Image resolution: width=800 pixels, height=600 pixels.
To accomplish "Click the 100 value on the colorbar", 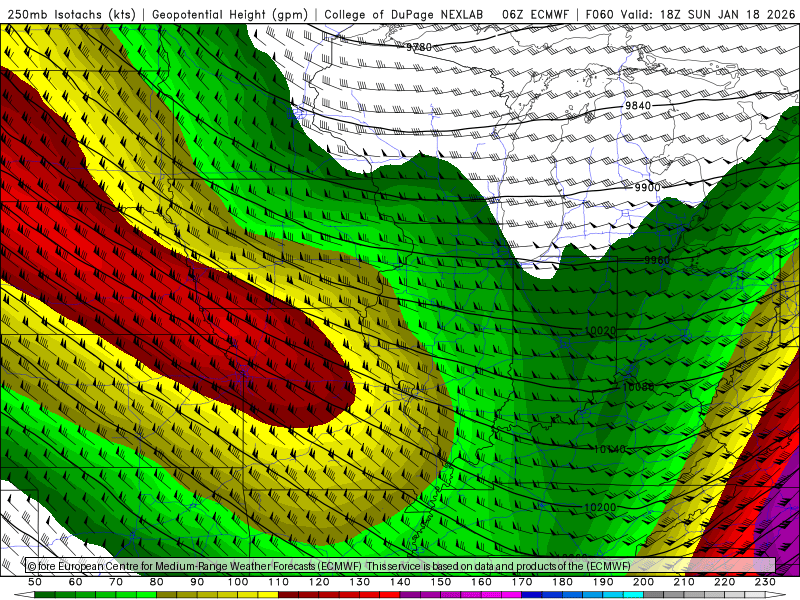I will coord(238,582).
